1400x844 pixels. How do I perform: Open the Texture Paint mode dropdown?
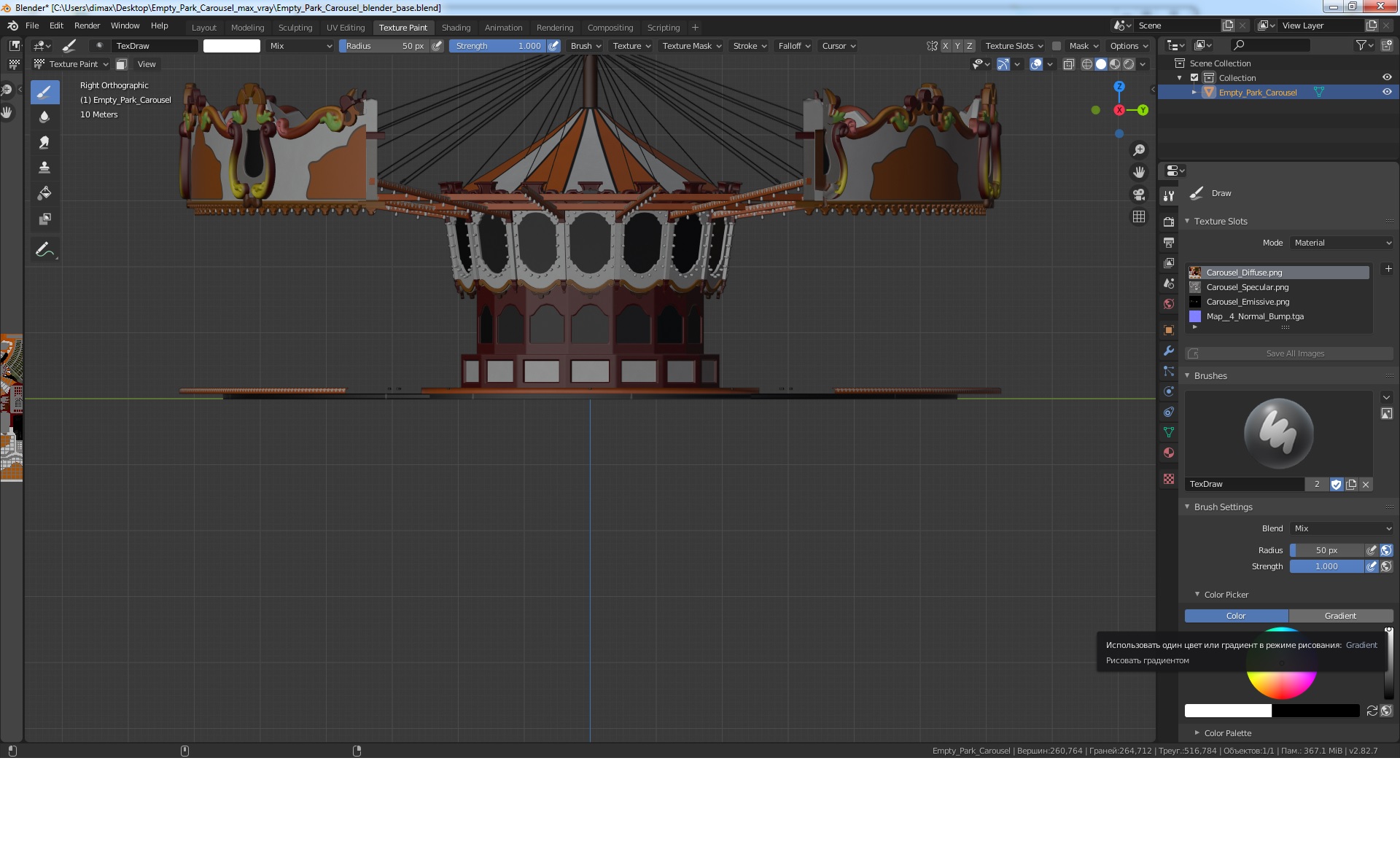click(71, 64)
